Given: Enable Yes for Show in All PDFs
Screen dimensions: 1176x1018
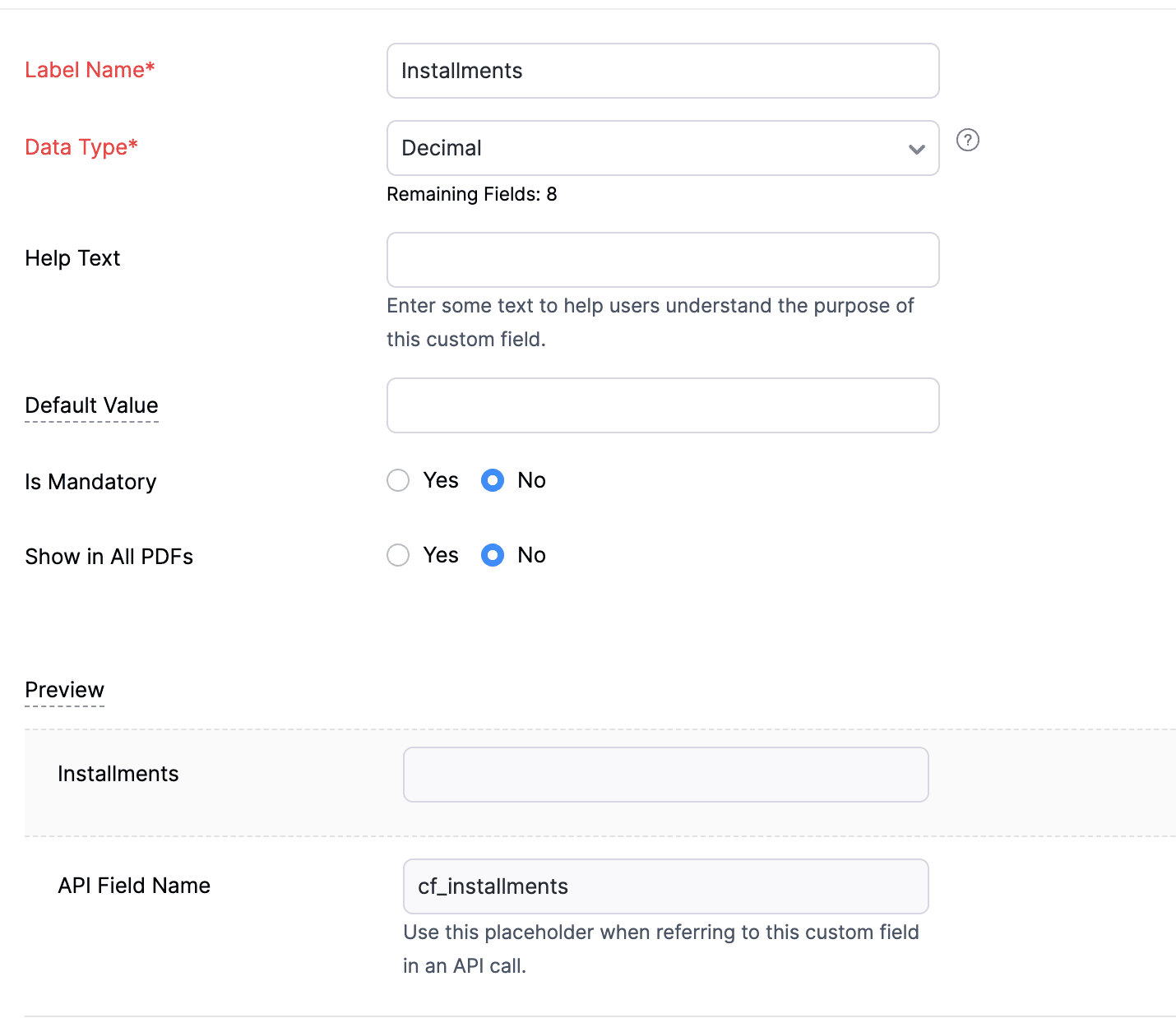Looking at the screenshot, I should [x=399, y=555].
